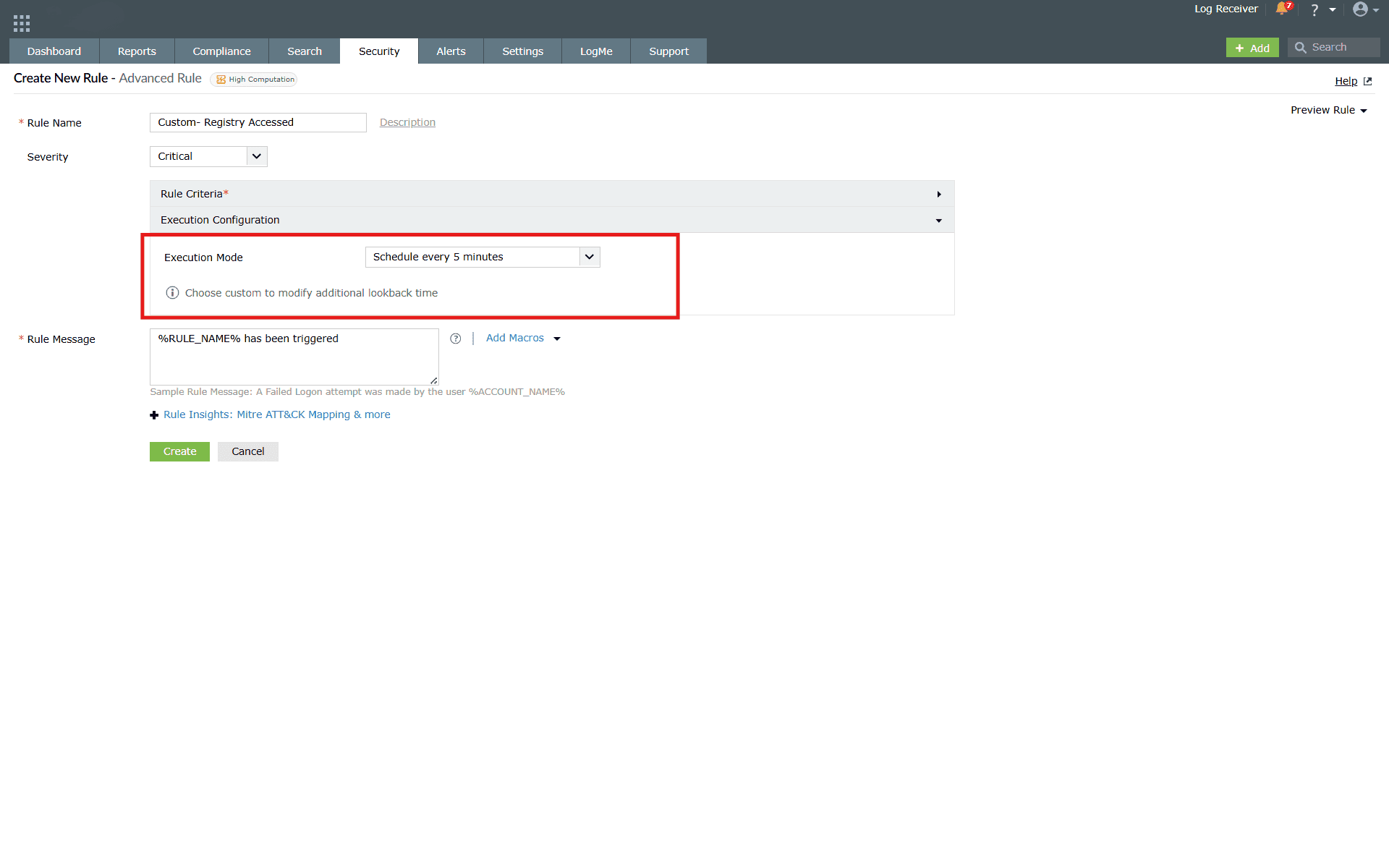Open the Add Macros dropdown

tap(522, 338)
